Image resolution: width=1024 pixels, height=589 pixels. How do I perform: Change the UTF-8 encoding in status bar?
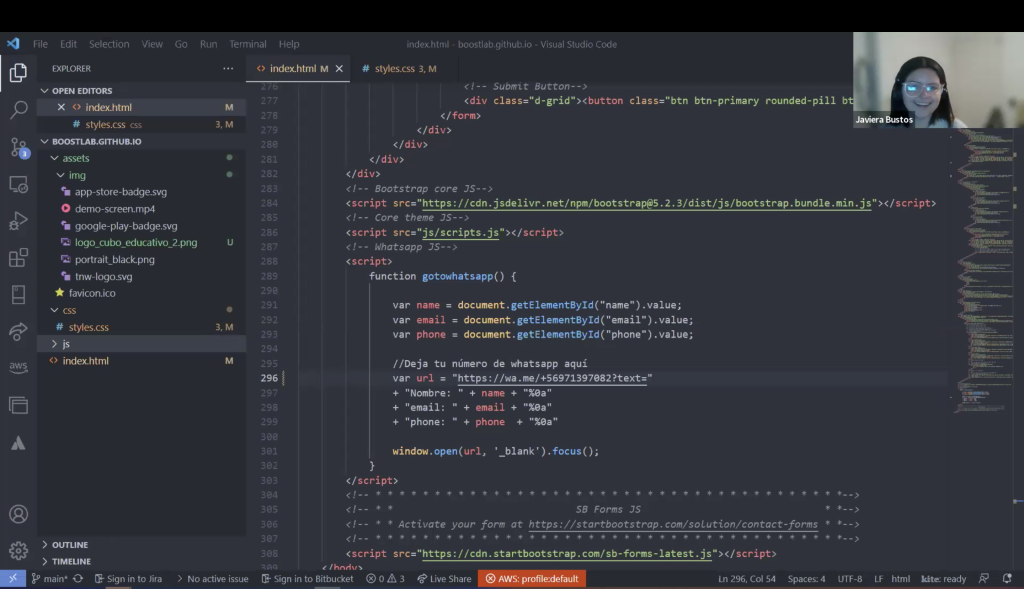850,579
